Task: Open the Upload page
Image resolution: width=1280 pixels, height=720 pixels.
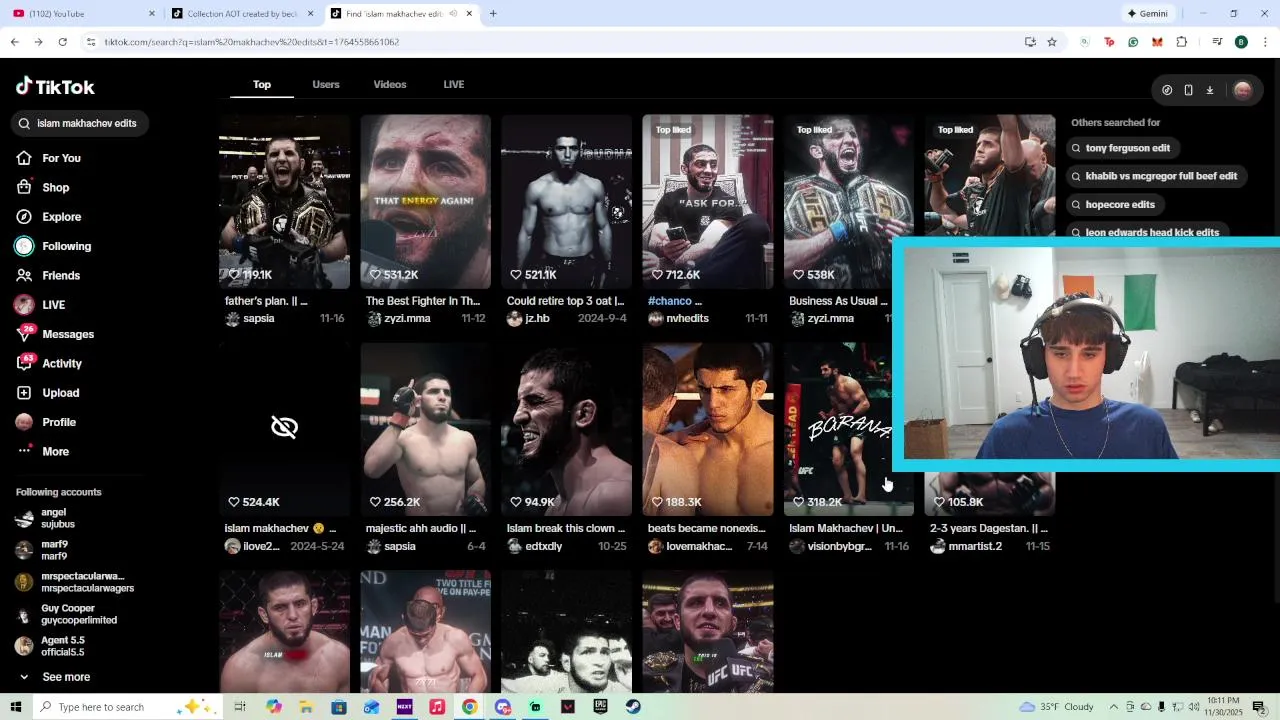Action: coord(61,393)
